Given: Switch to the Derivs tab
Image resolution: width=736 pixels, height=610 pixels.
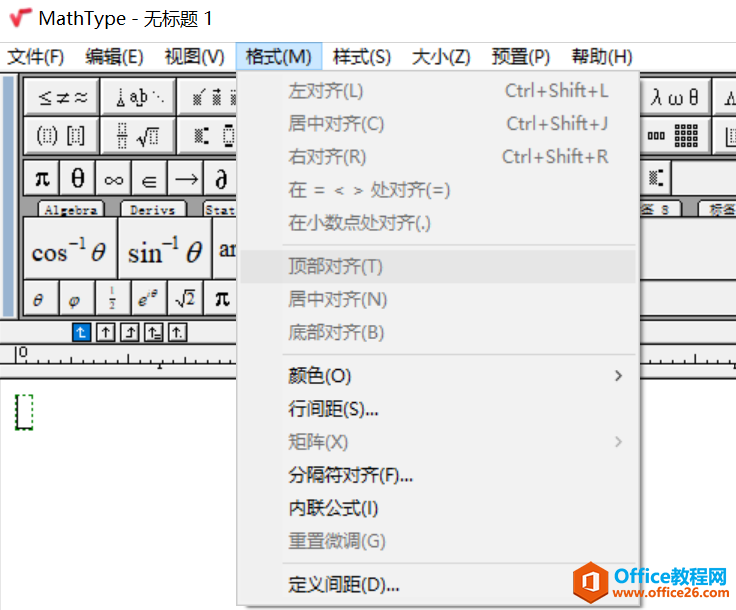Looking at the screenshot, I should [x=153, y=209].
